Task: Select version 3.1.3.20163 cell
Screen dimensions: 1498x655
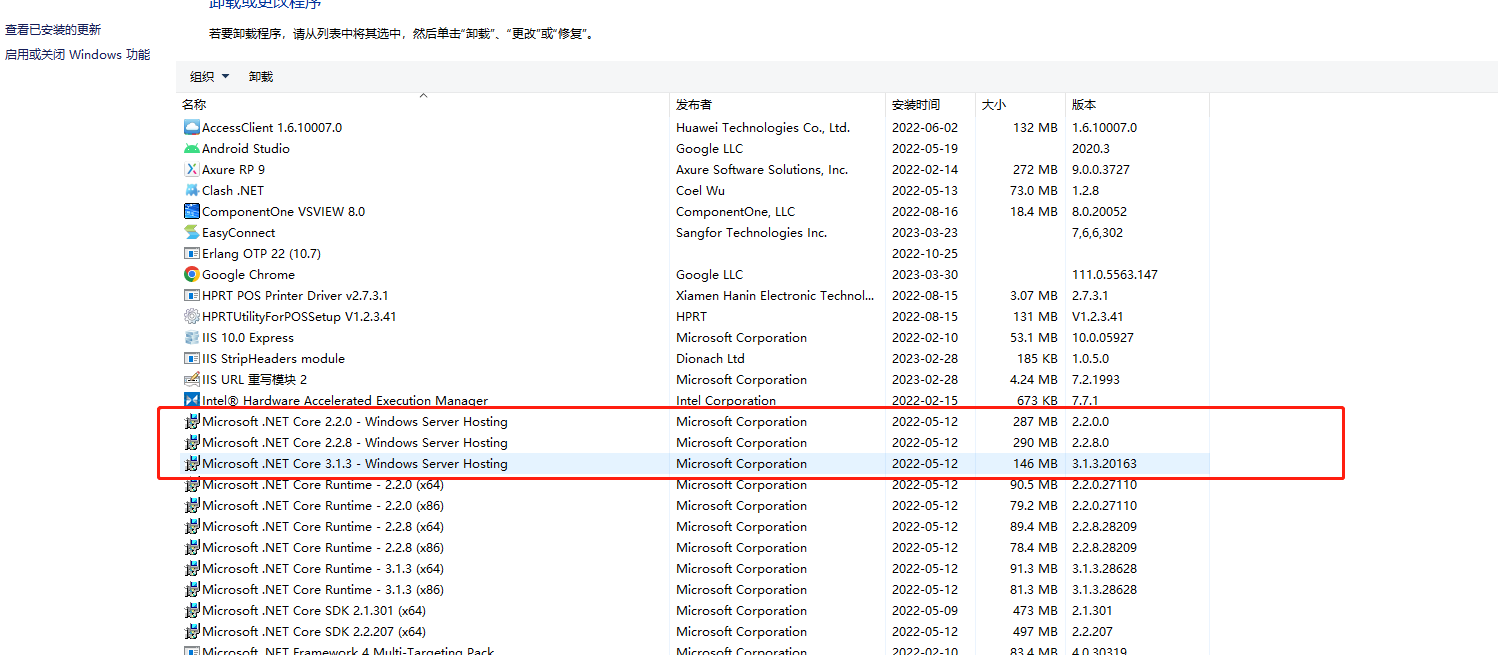Action: tap(1104, 463)
